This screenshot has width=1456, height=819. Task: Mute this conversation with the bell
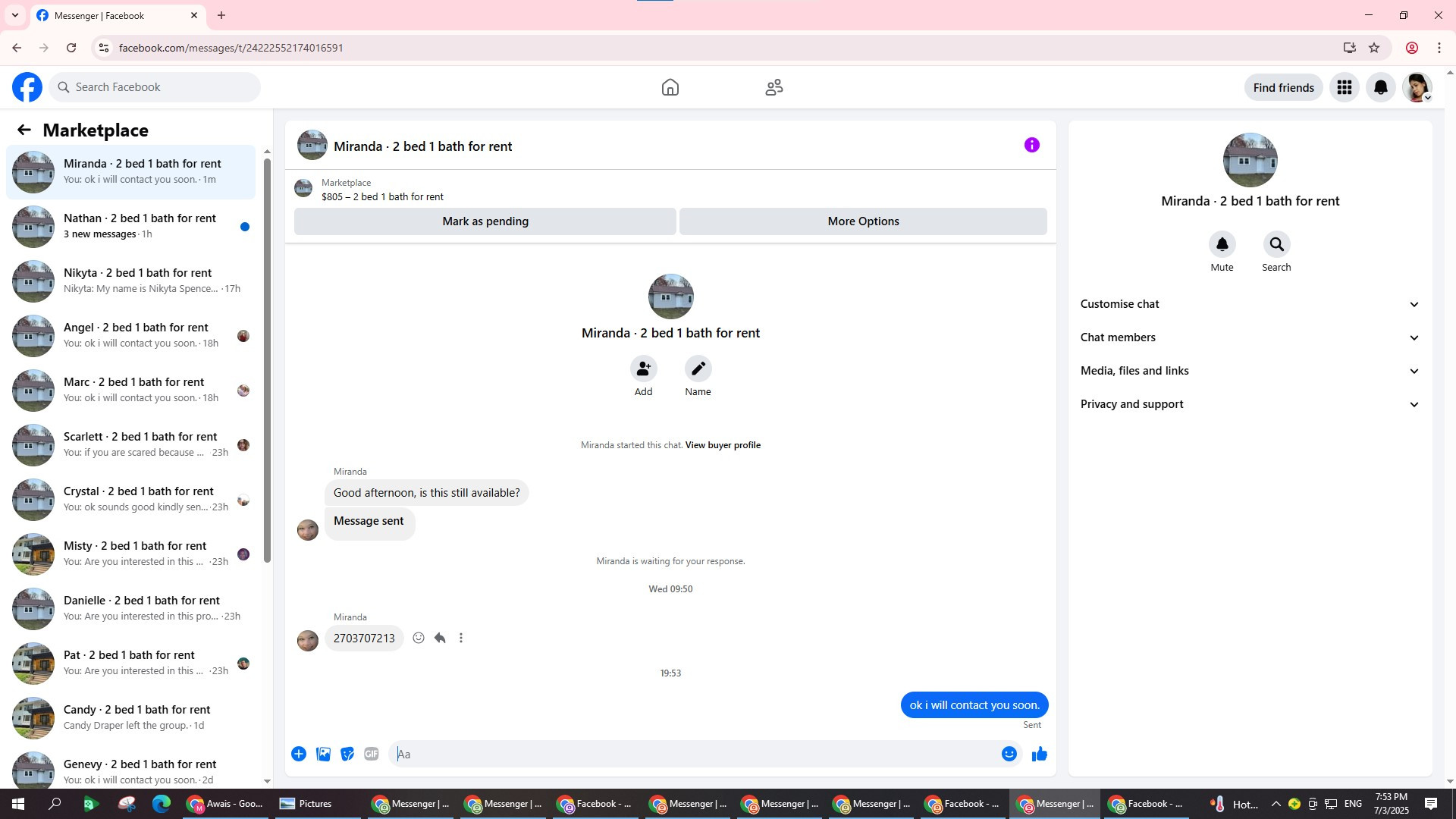click(x=1222, y=245)
